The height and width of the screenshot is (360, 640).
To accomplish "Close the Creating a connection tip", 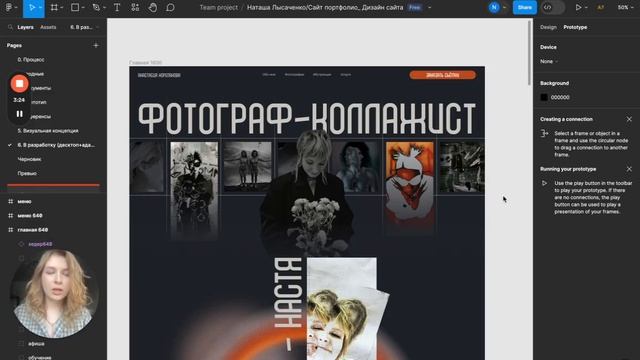I will point(629,119).
